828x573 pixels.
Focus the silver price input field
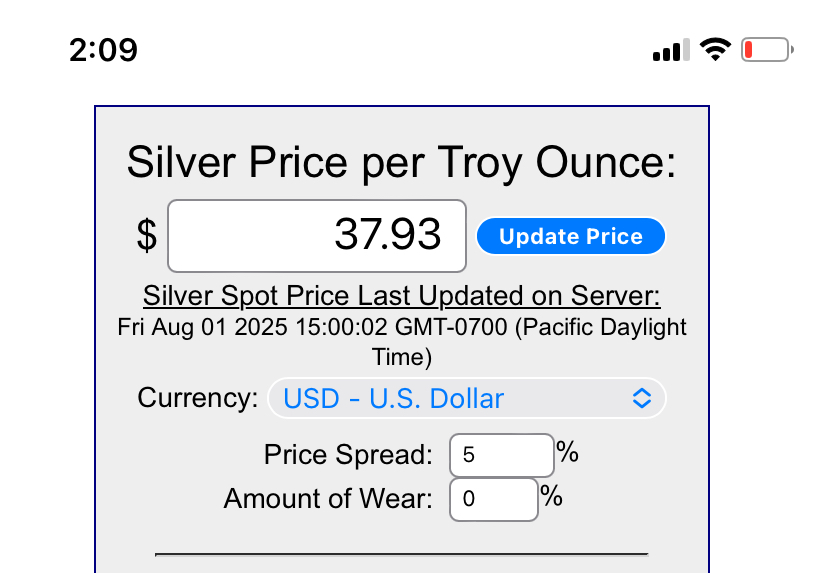[x=317, y=236]
